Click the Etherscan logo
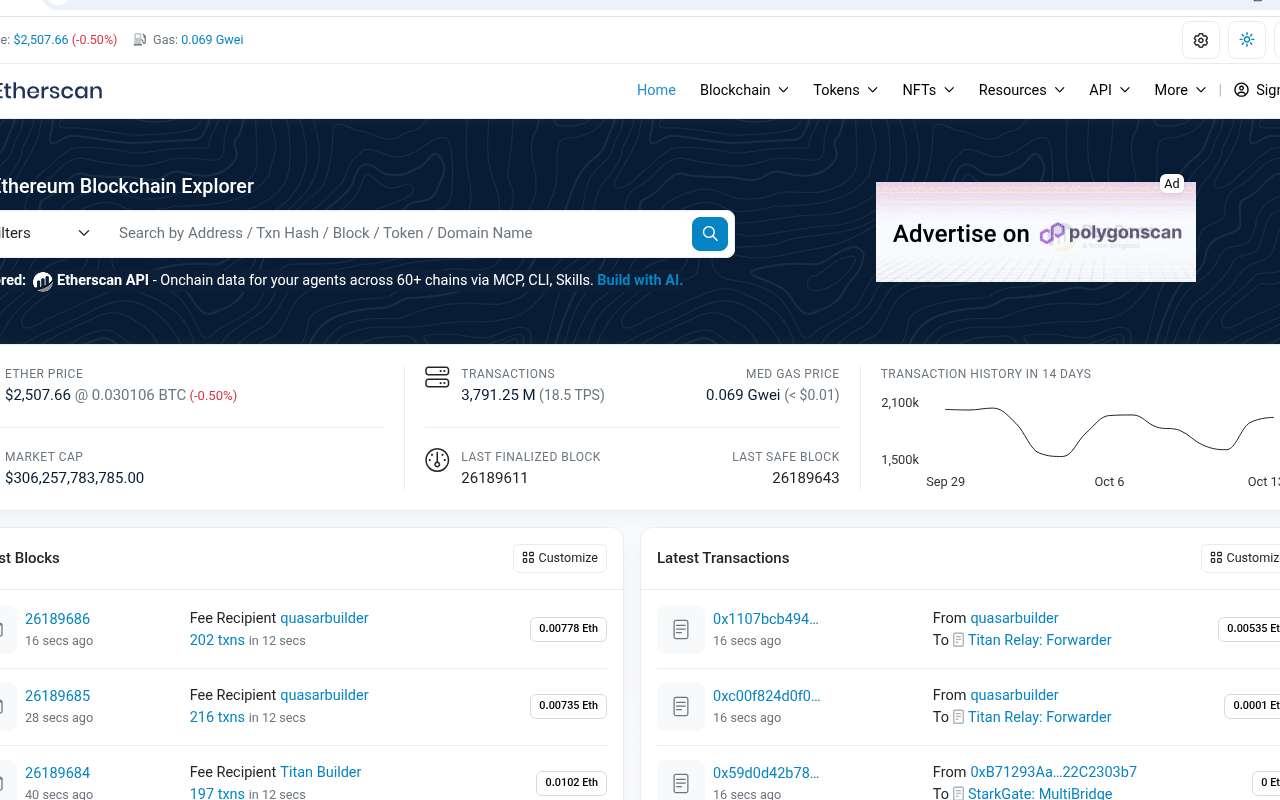The image size is (1280, 800). click(50, 90)
